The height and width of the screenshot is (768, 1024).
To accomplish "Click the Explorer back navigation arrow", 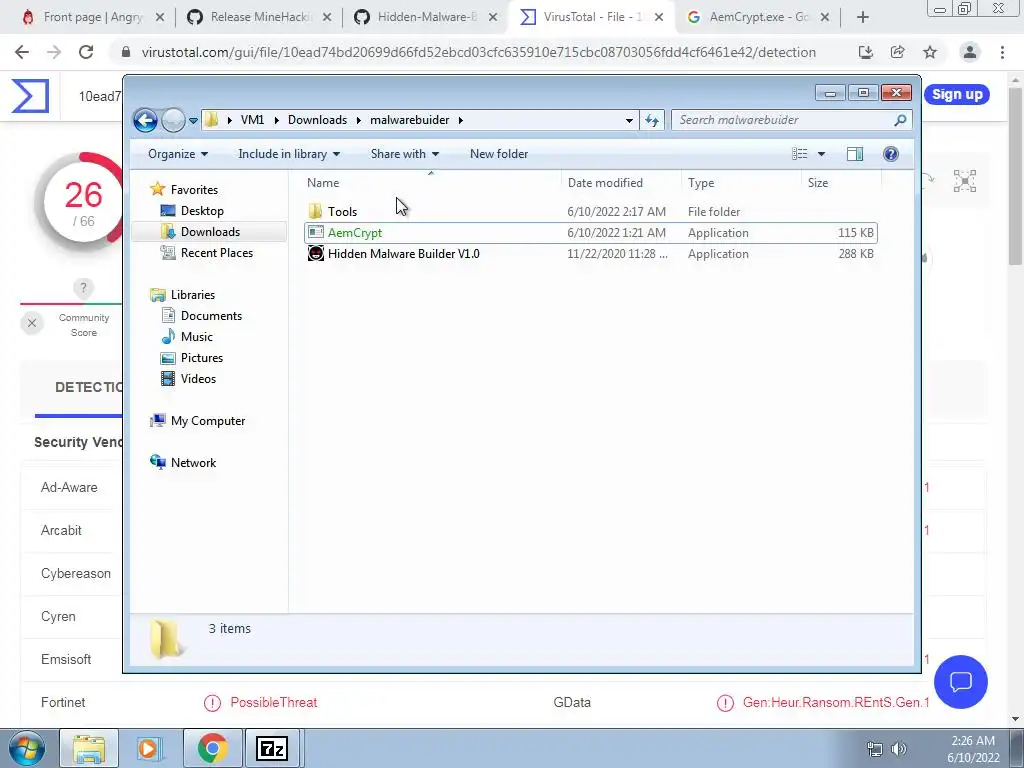I will (145, 120).
